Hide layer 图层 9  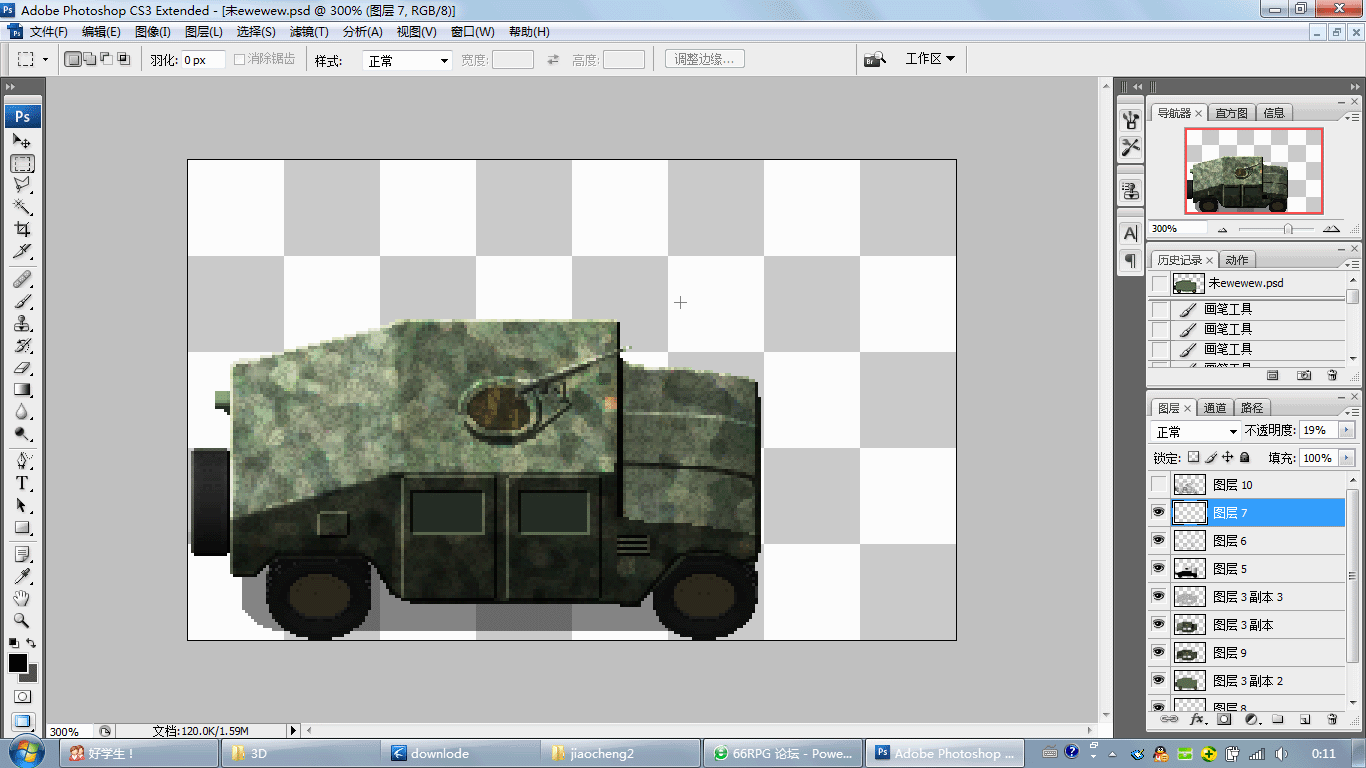pos(1159,653)
